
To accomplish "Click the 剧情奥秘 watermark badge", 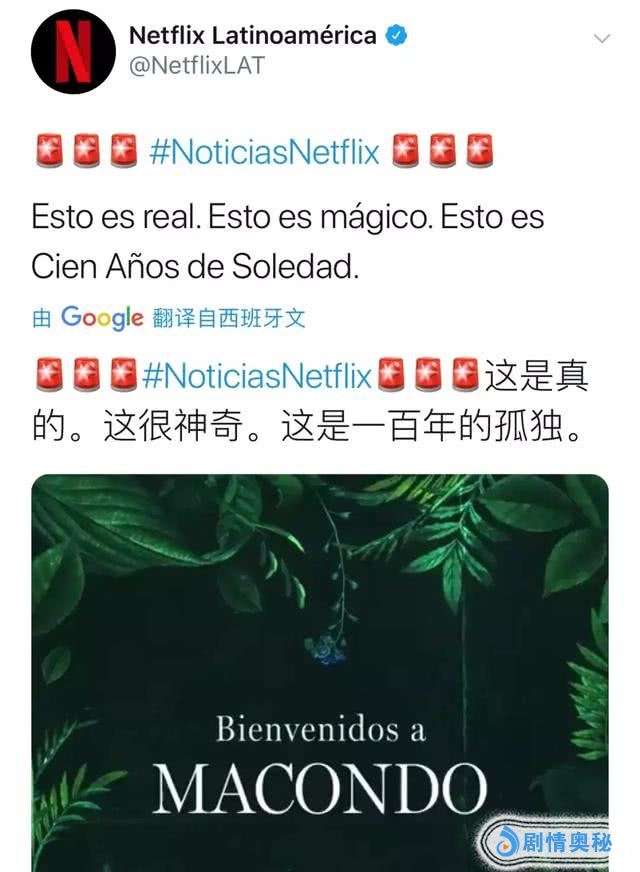I will pos(548,841).
